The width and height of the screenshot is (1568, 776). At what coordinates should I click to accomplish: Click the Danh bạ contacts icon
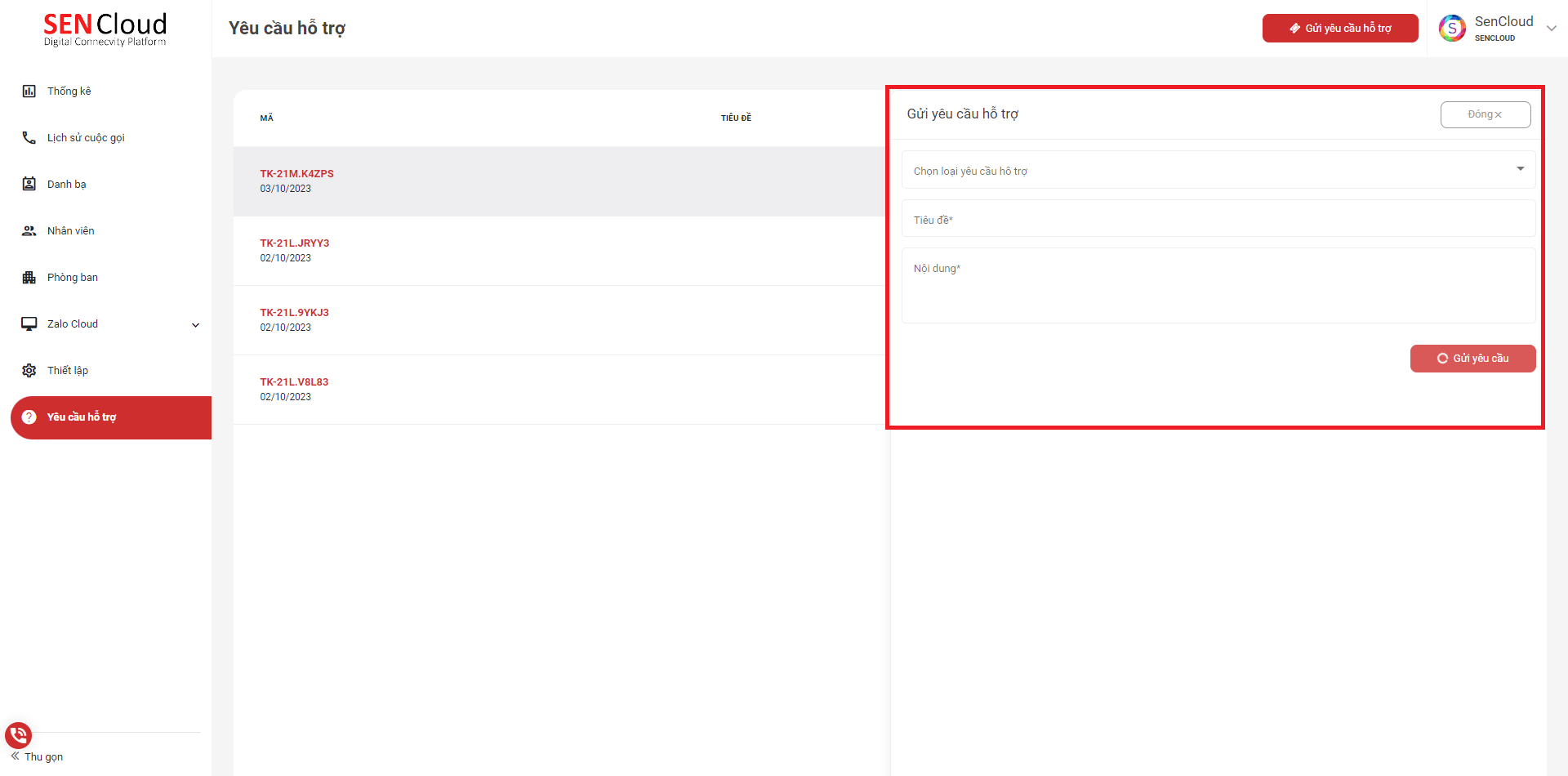coord(29,185)
